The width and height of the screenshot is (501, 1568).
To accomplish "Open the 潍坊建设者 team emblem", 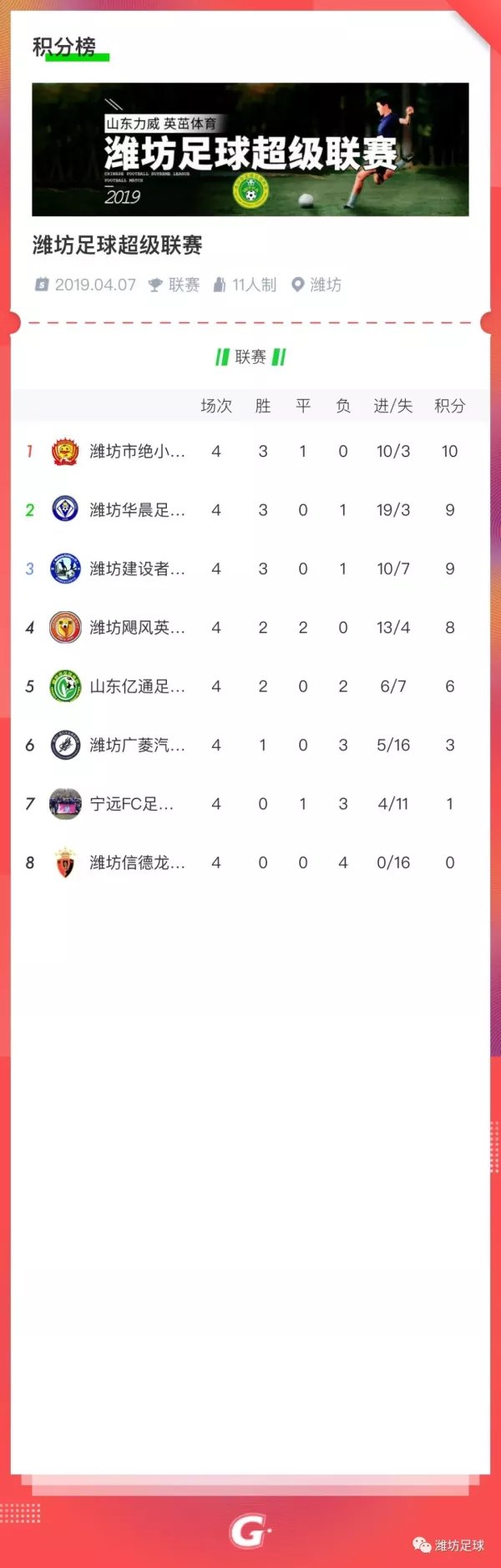I will click(x=65, y=569).
